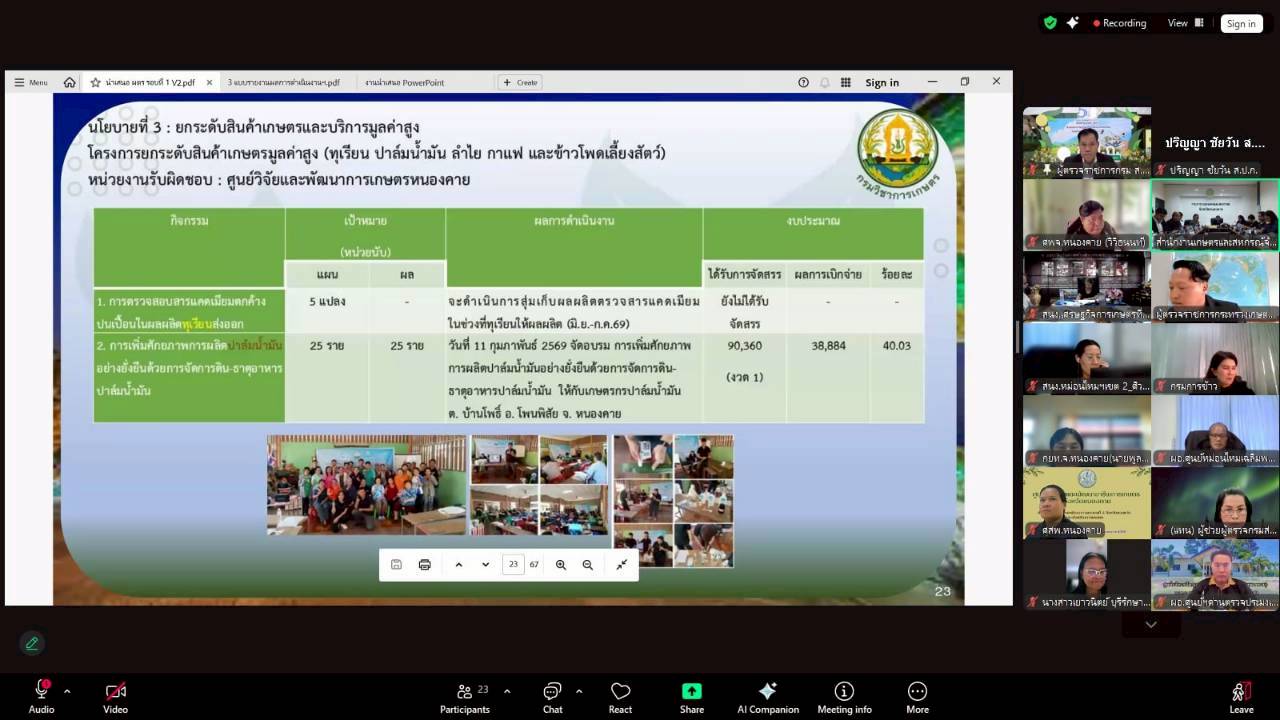Click the Create button
This screenshot has height=720, width=1280.
[x=520, y=83]
